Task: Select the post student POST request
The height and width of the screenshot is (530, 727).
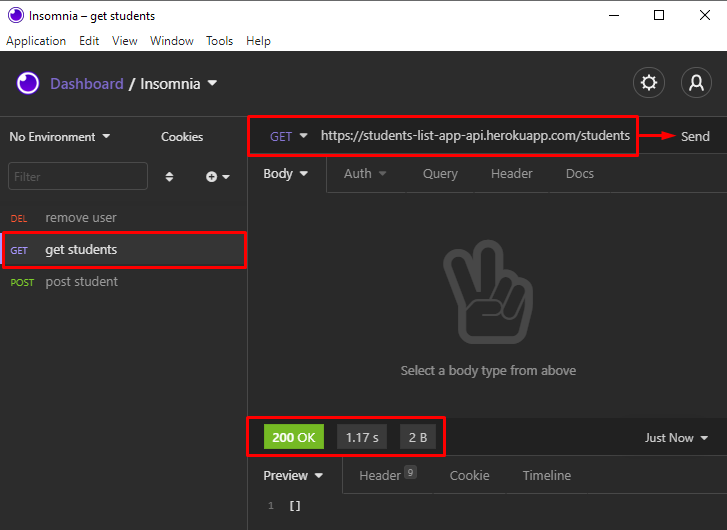Action: point(123,282)
